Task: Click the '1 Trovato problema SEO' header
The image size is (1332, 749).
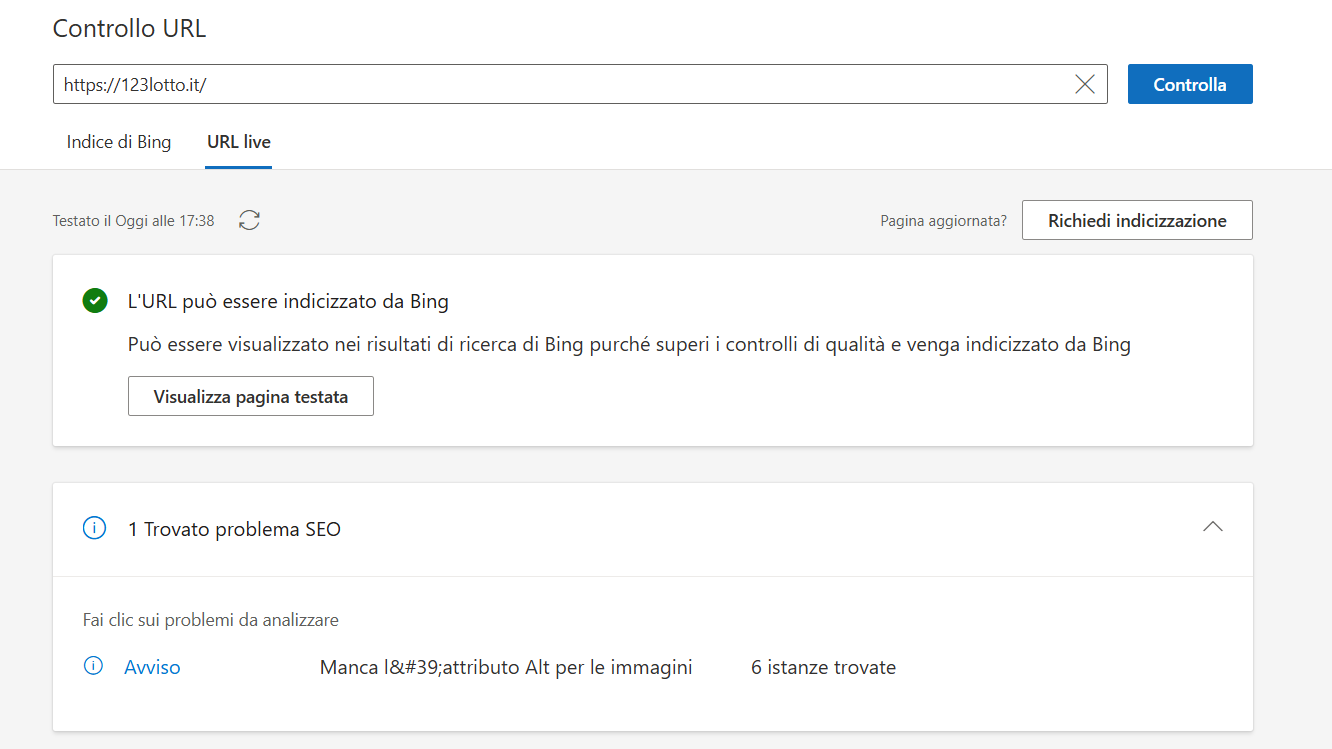Action: (x=234, y=529)
